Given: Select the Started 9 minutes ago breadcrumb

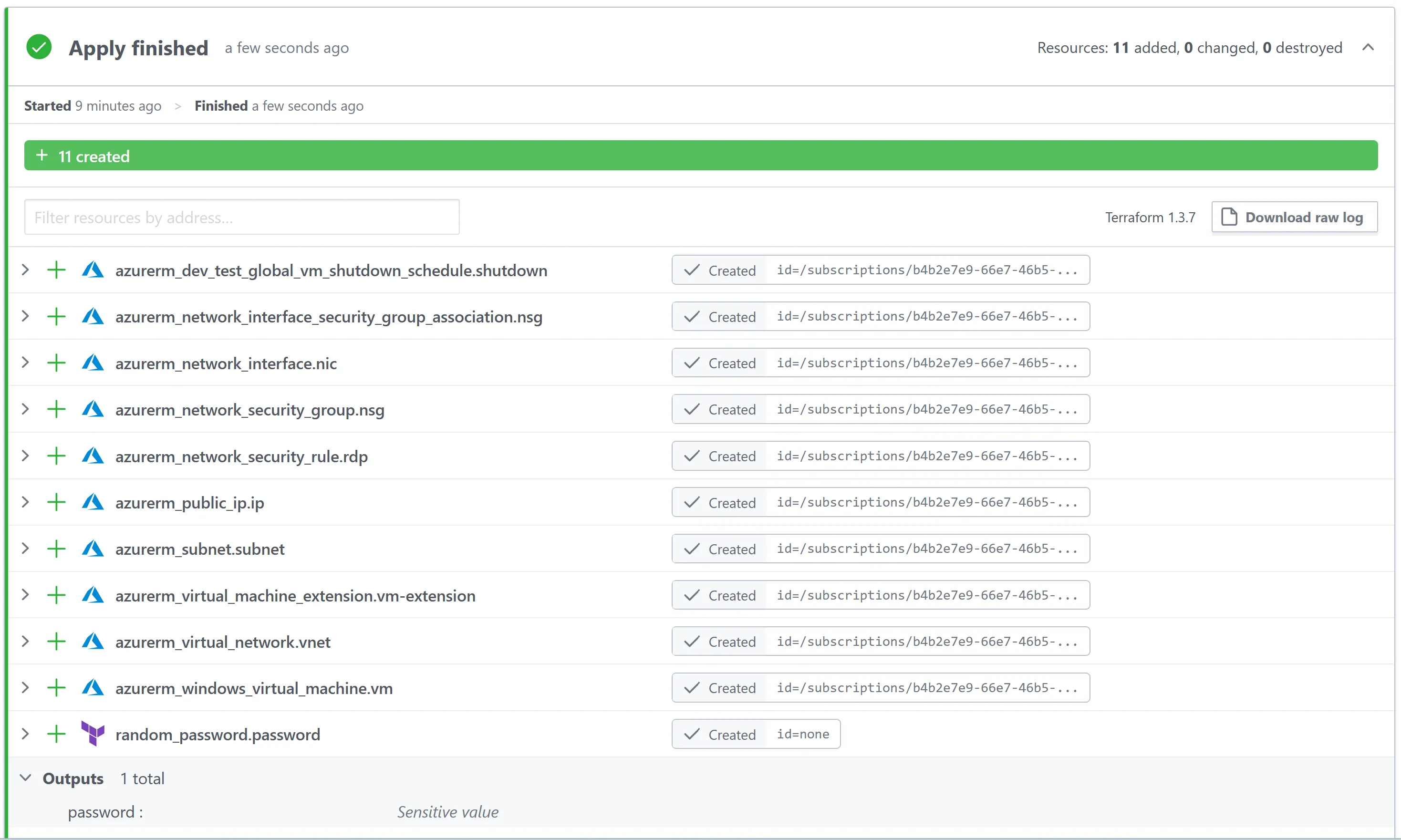Looking at the screenshot, I should pyautogui.click(x=92, y=105).
